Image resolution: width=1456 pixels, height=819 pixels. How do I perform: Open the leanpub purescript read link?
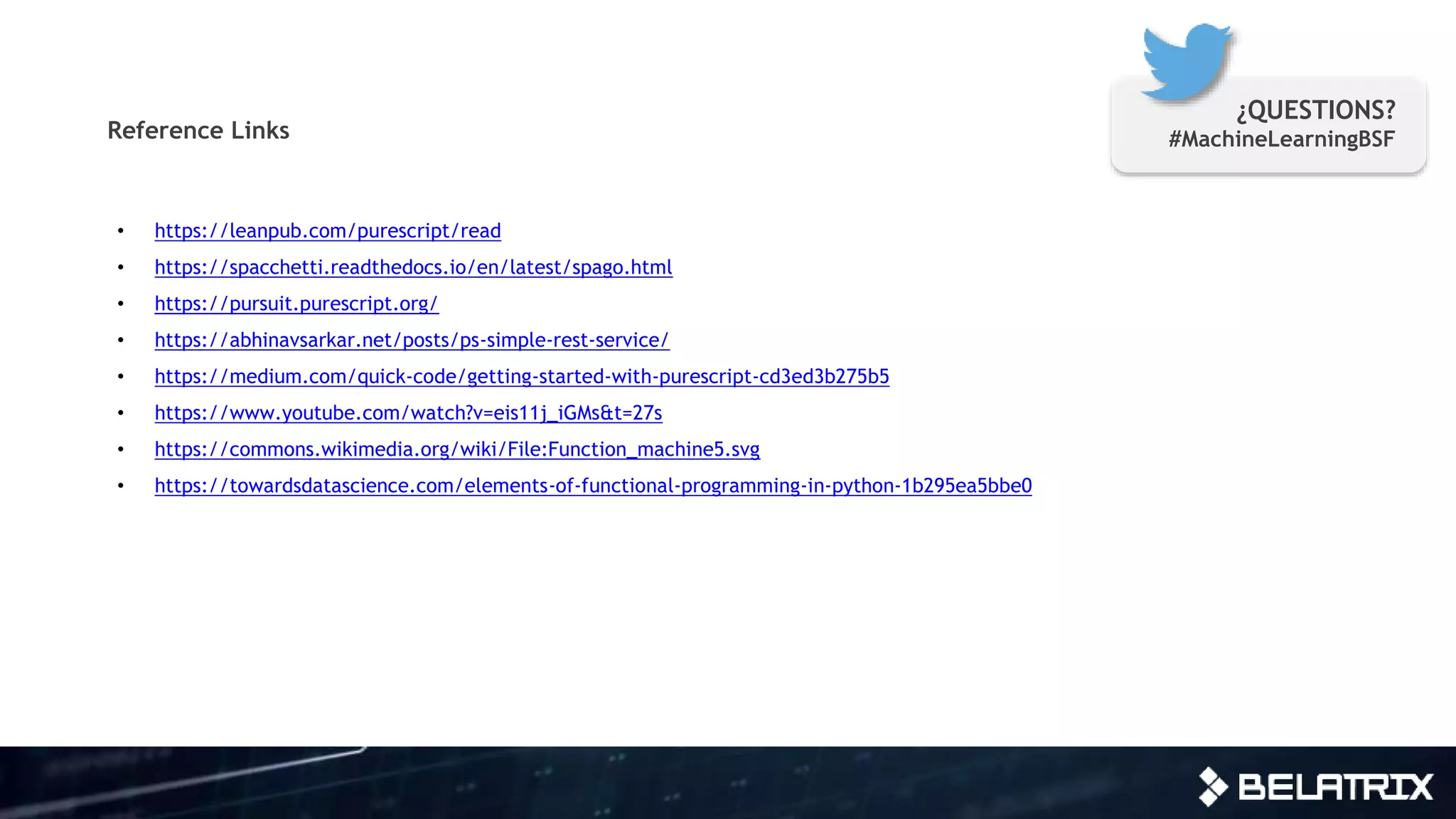click(328, 231)
